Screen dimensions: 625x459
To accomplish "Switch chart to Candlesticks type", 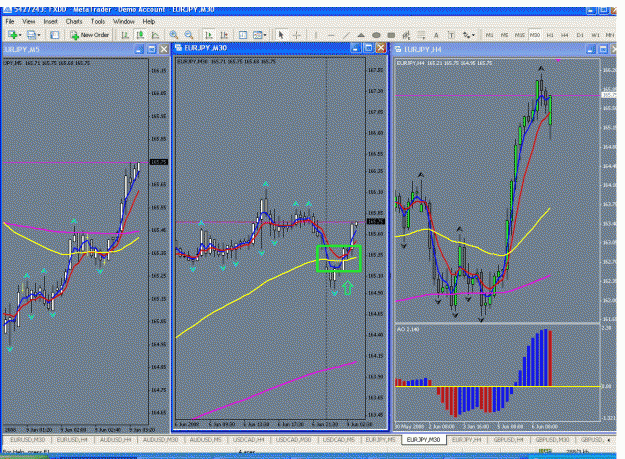I will (x=140, y=35).
